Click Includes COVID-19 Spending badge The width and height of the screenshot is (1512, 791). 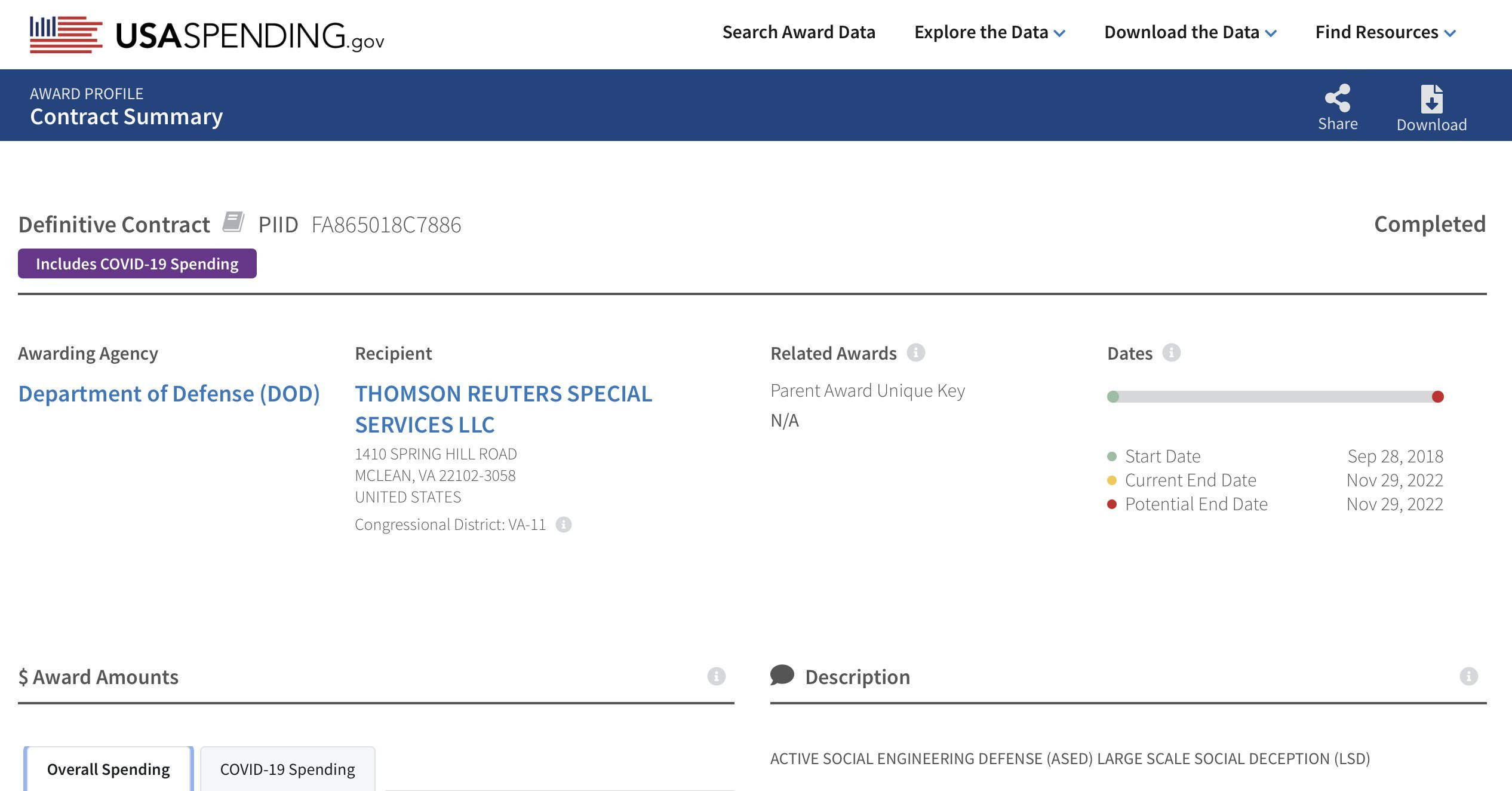tap(137, 263)
